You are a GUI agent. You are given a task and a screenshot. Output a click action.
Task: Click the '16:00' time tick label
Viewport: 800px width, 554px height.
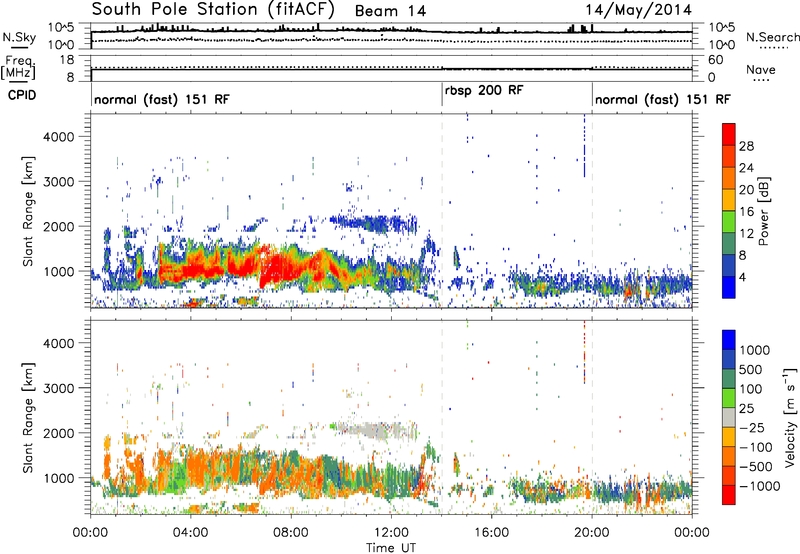[491, 533]
